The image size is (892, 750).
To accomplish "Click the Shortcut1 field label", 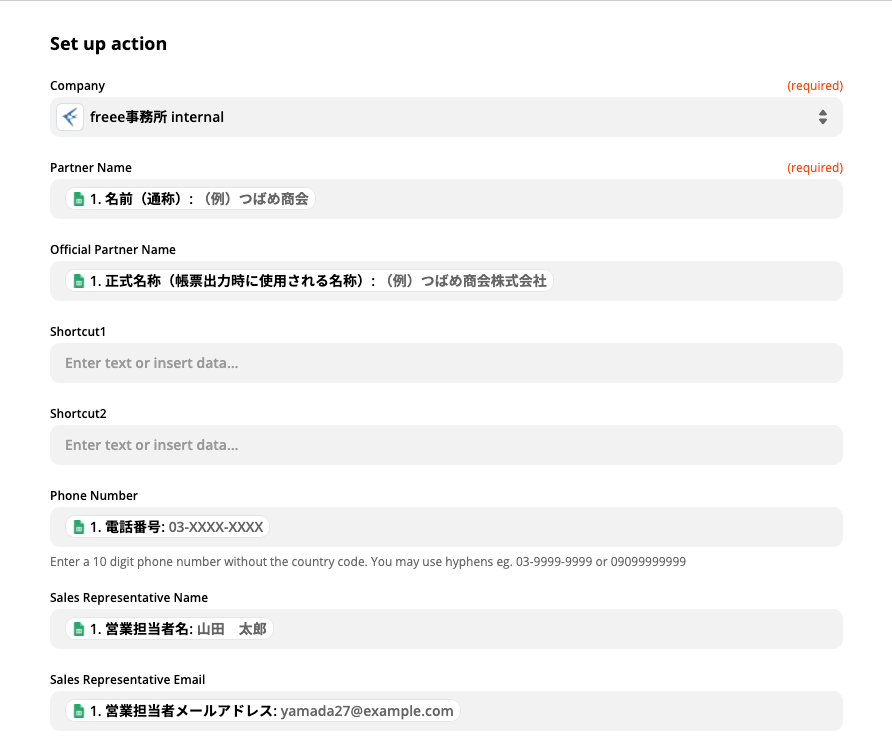I will pyautogui.click(x=78, y=332).
